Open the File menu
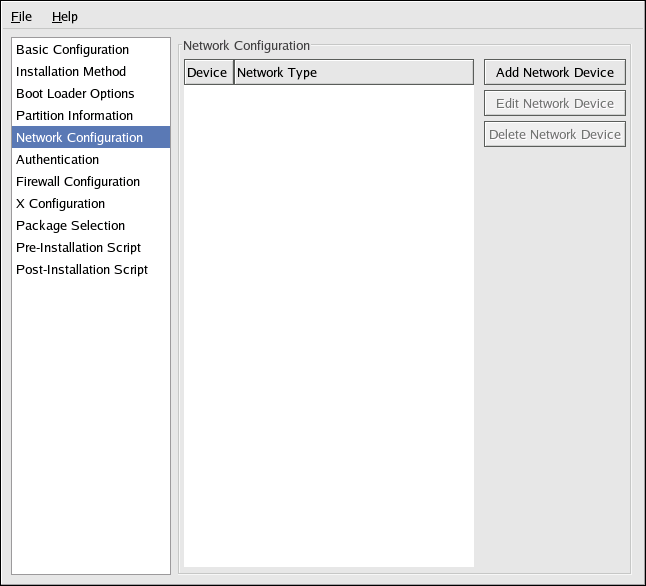This screenshot has width=646, height=586. coord(22,17)
